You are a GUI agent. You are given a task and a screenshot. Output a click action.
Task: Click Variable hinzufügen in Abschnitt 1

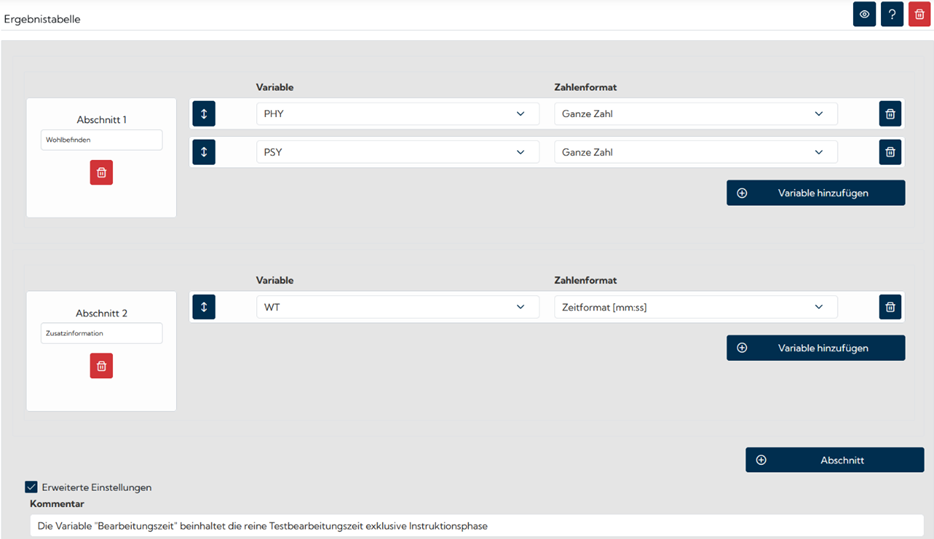point(815,193)
